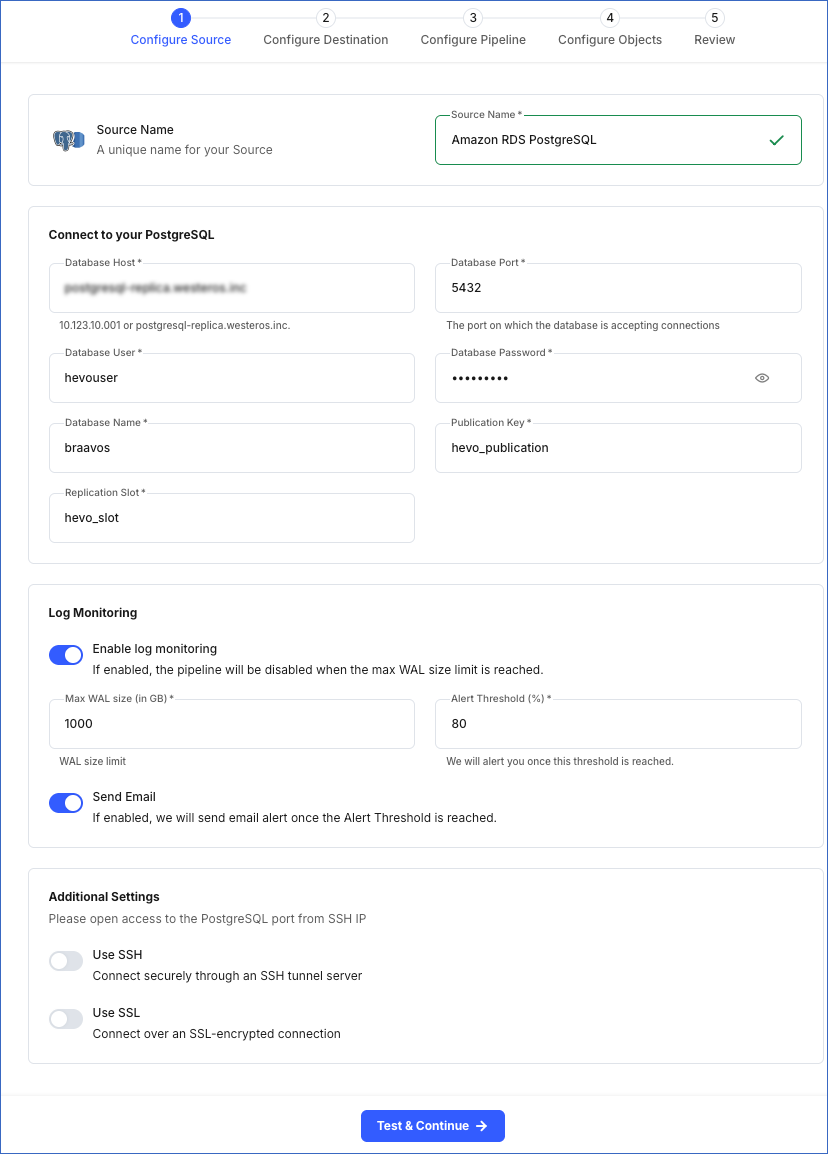
Task: Click the circled step number 4
Action: coord(610,18)
